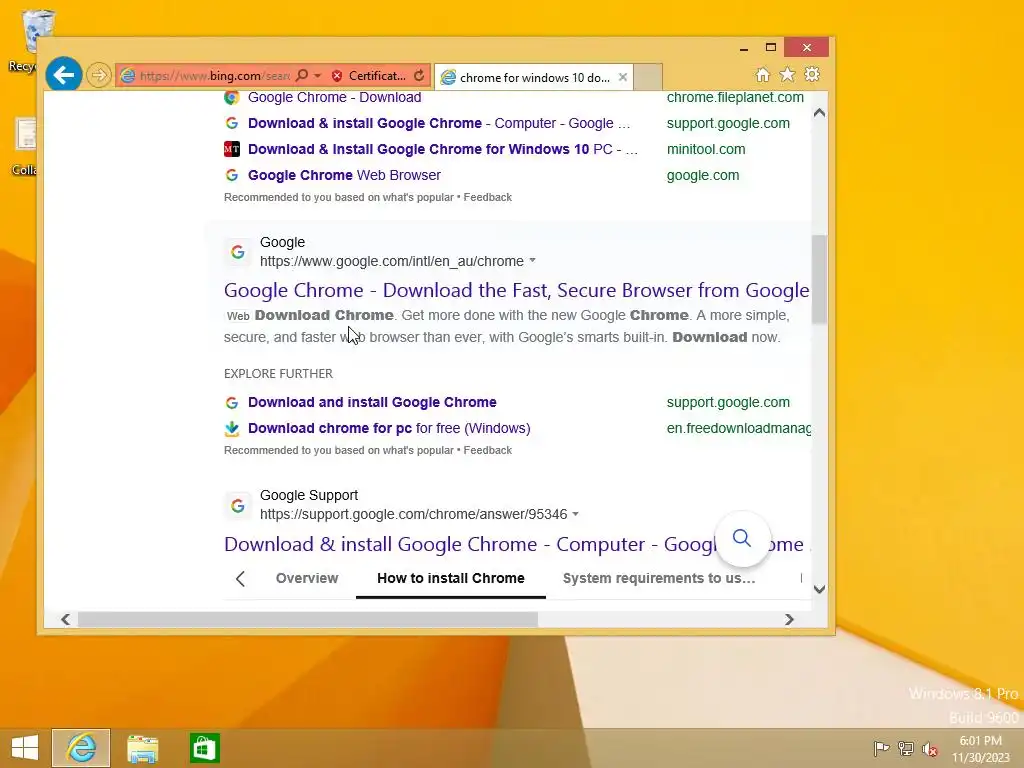The height and width of the screenshot is (768, 1024).
Task: Click the Google Support result favicon
Action: tap(238, 505)
